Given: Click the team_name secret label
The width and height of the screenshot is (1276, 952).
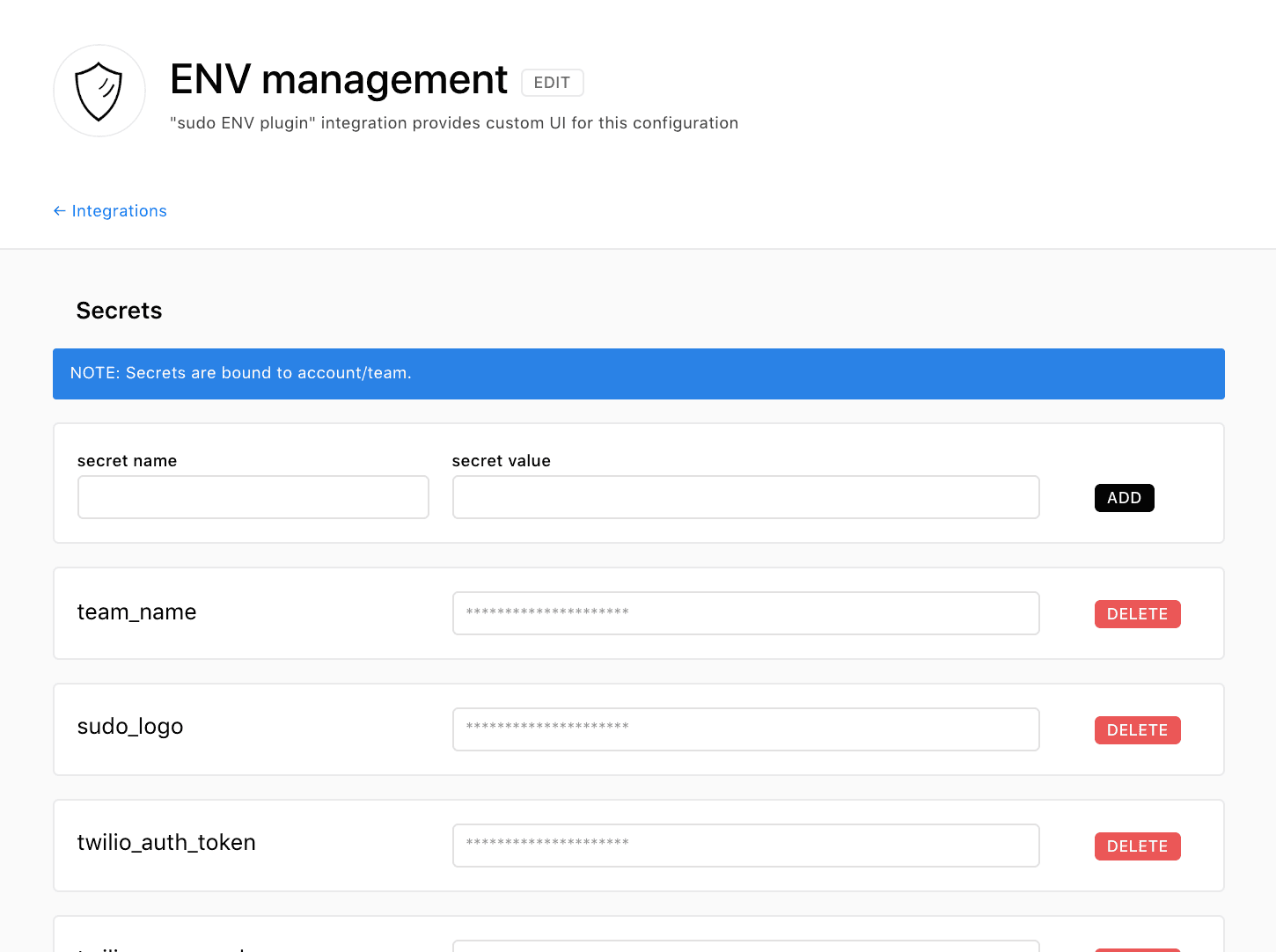Looking at the screenshot, I should click(x=136, y=612).
